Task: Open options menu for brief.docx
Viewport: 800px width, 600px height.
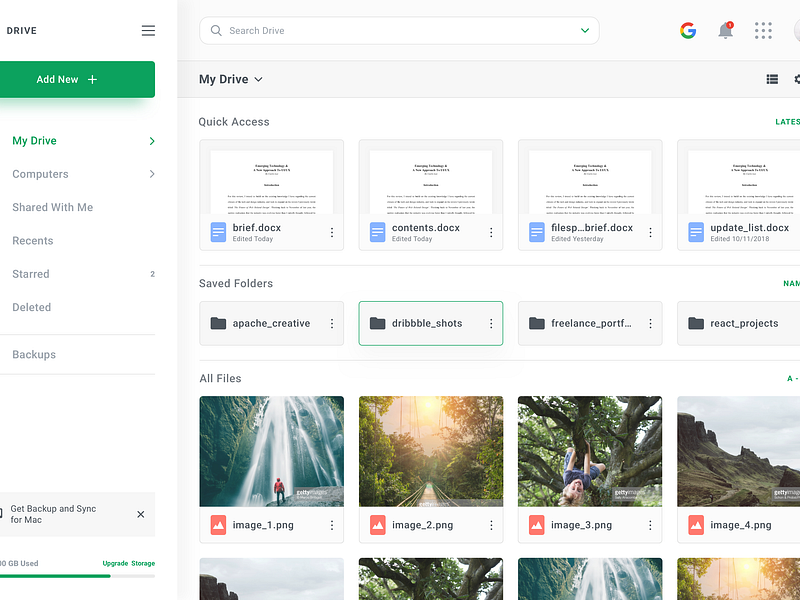Action: (332, 232)
